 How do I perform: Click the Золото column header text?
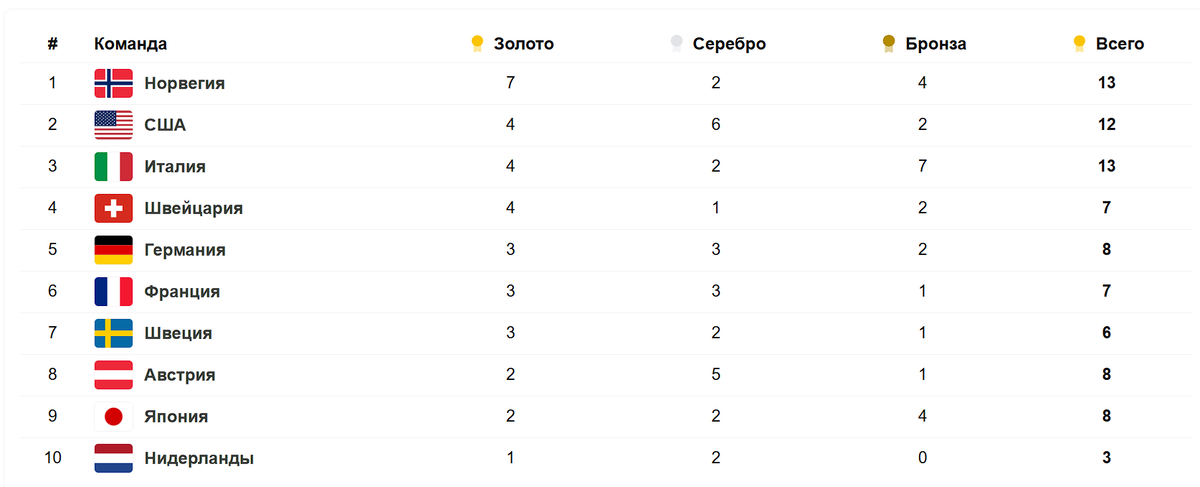pyautogui.click(x=524, y=44)
